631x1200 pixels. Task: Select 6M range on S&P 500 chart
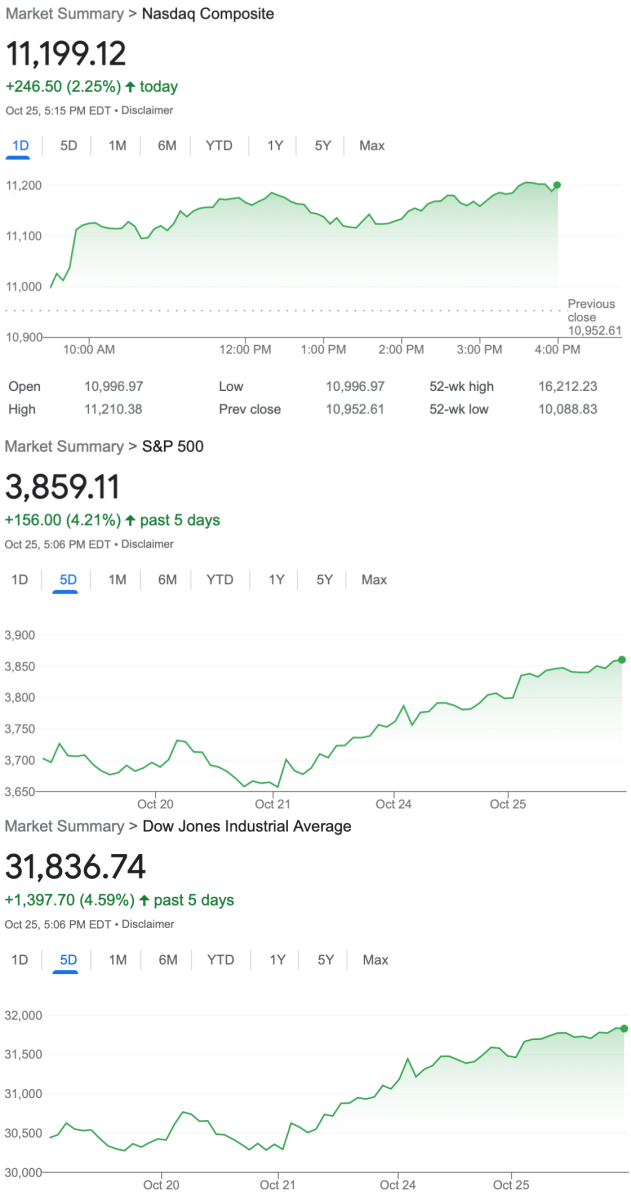coord(167,580)
